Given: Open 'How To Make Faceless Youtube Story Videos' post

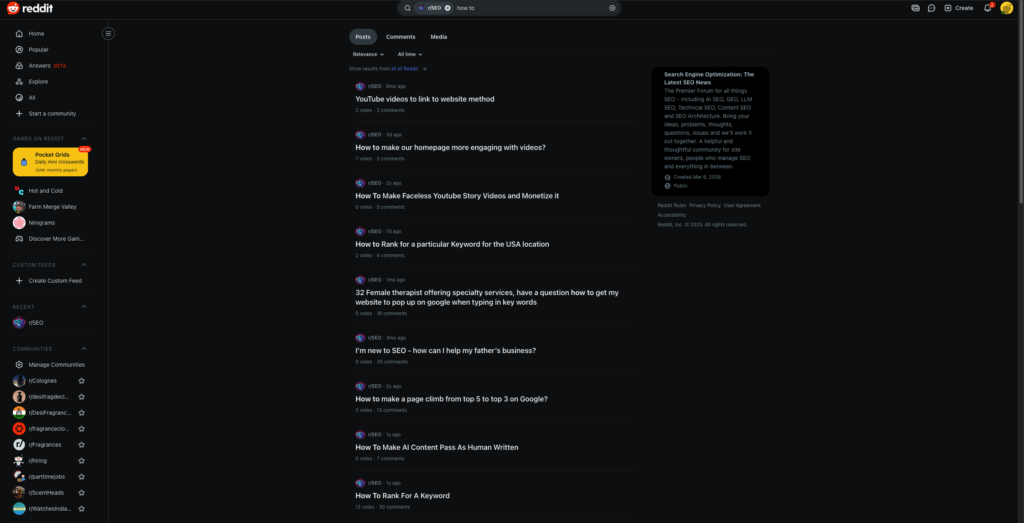Looking at the screenshot, I should pyautogui.click(x=457, y=196).
